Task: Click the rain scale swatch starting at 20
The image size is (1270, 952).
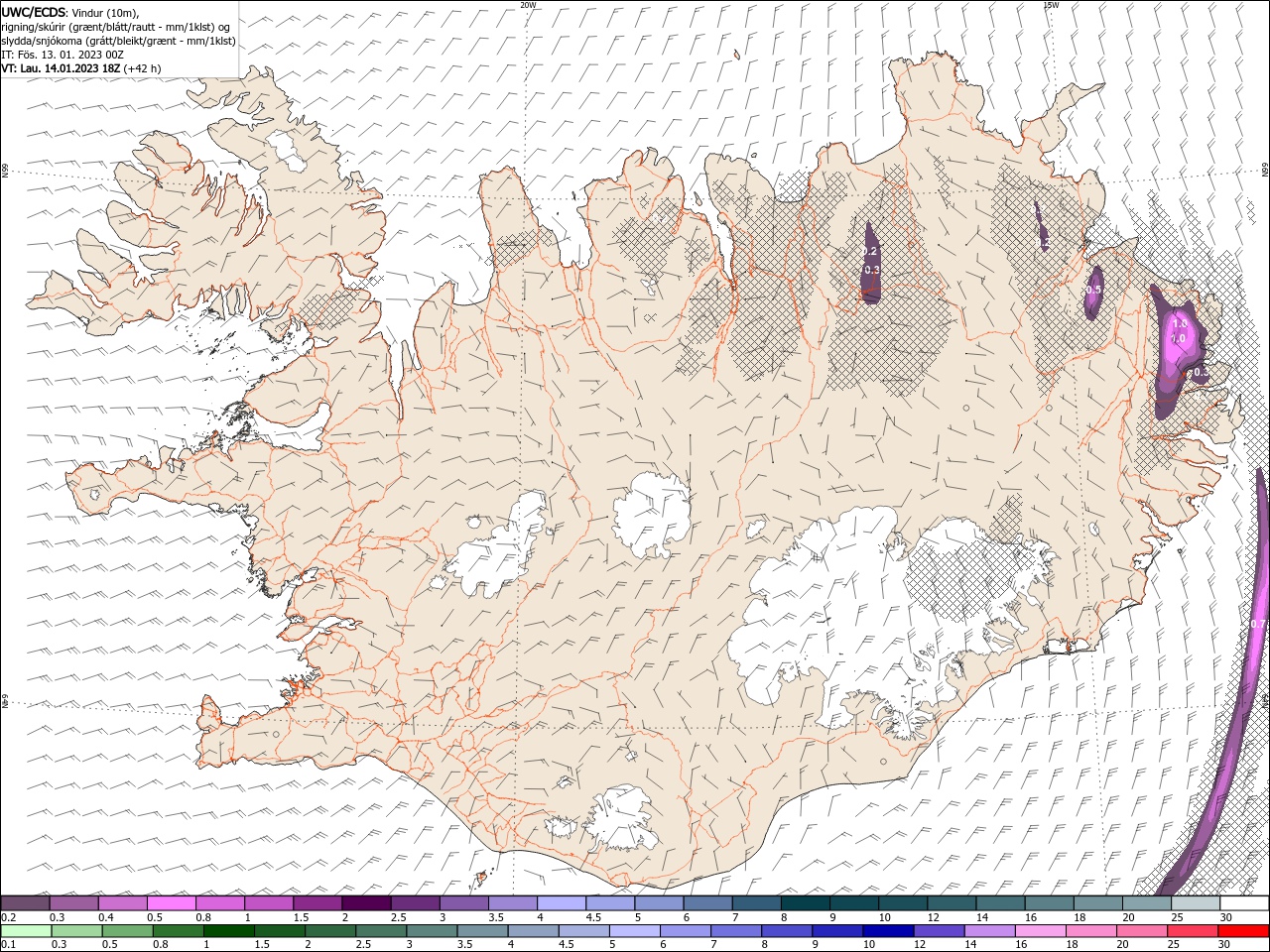Action: pos(1143,931)
